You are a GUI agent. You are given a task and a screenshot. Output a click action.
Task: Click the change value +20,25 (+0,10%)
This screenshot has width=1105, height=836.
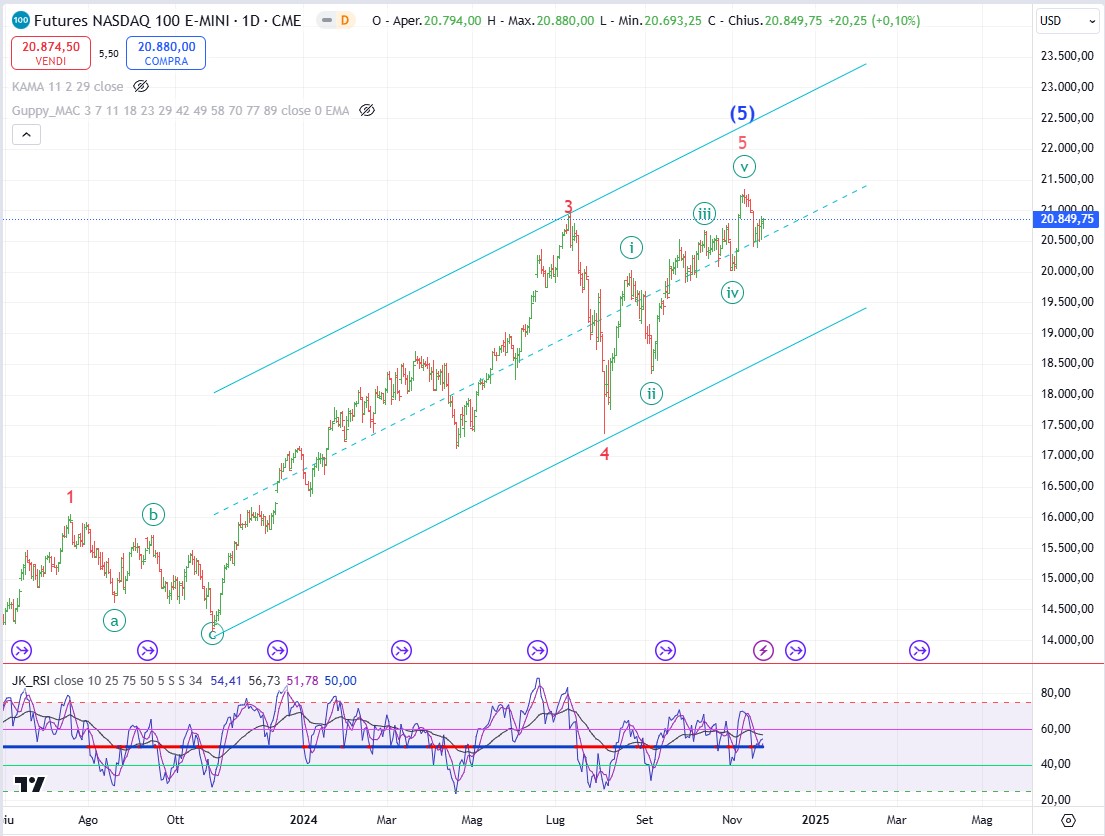pyautogui.click(x=874, y=20)
